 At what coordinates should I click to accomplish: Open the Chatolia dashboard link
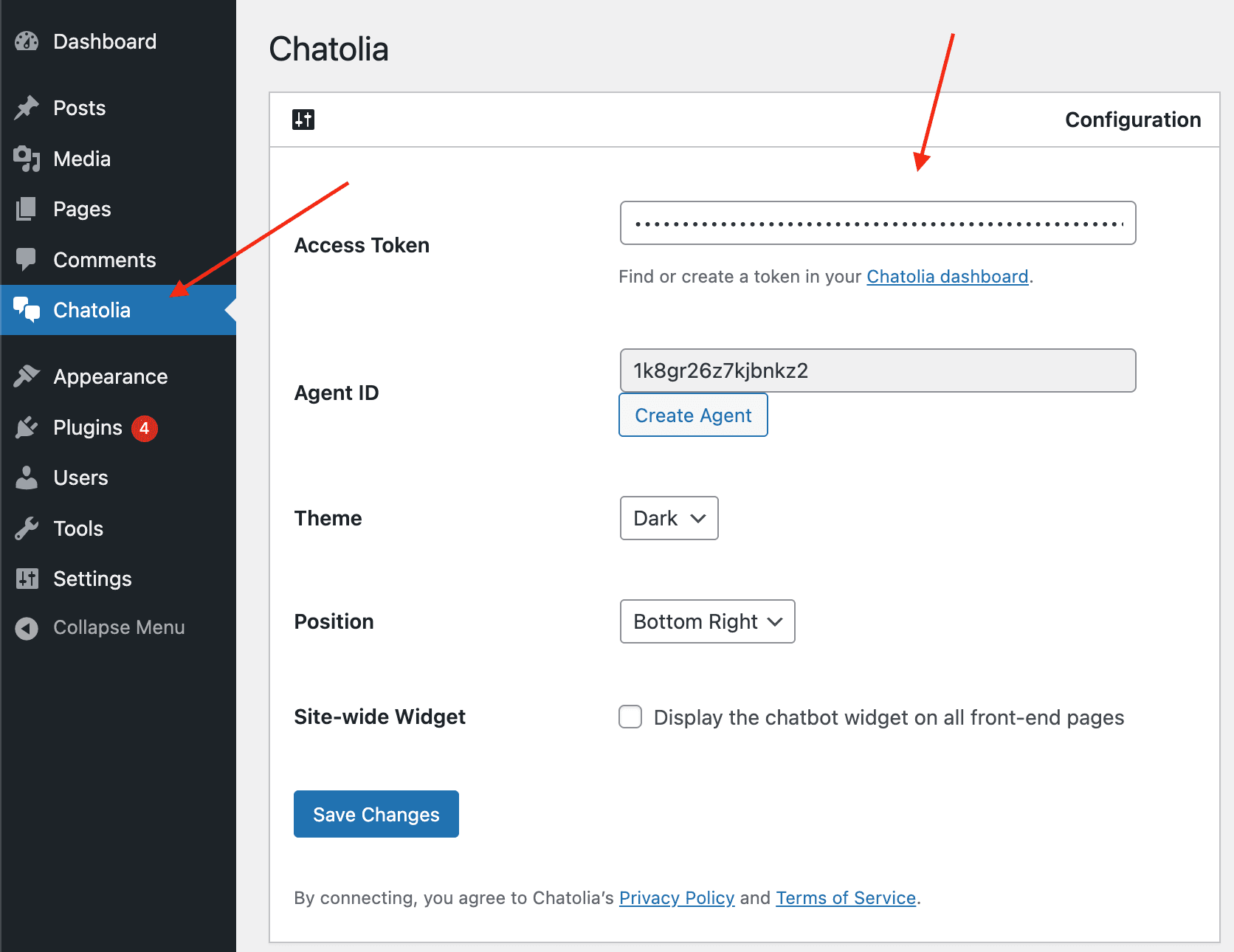[x=947, y=277]
